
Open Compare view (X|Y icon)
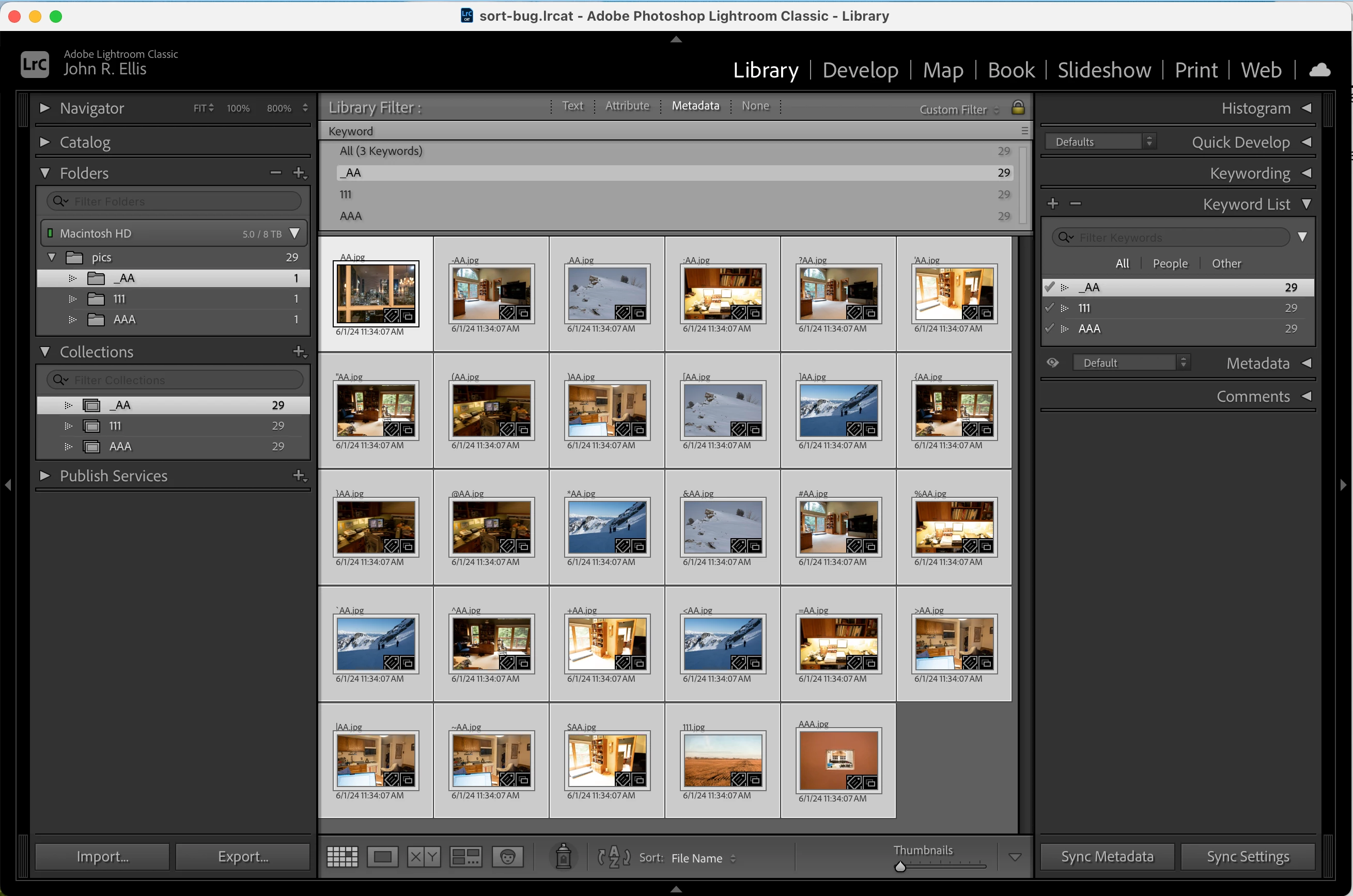click(x=424, y=857)
